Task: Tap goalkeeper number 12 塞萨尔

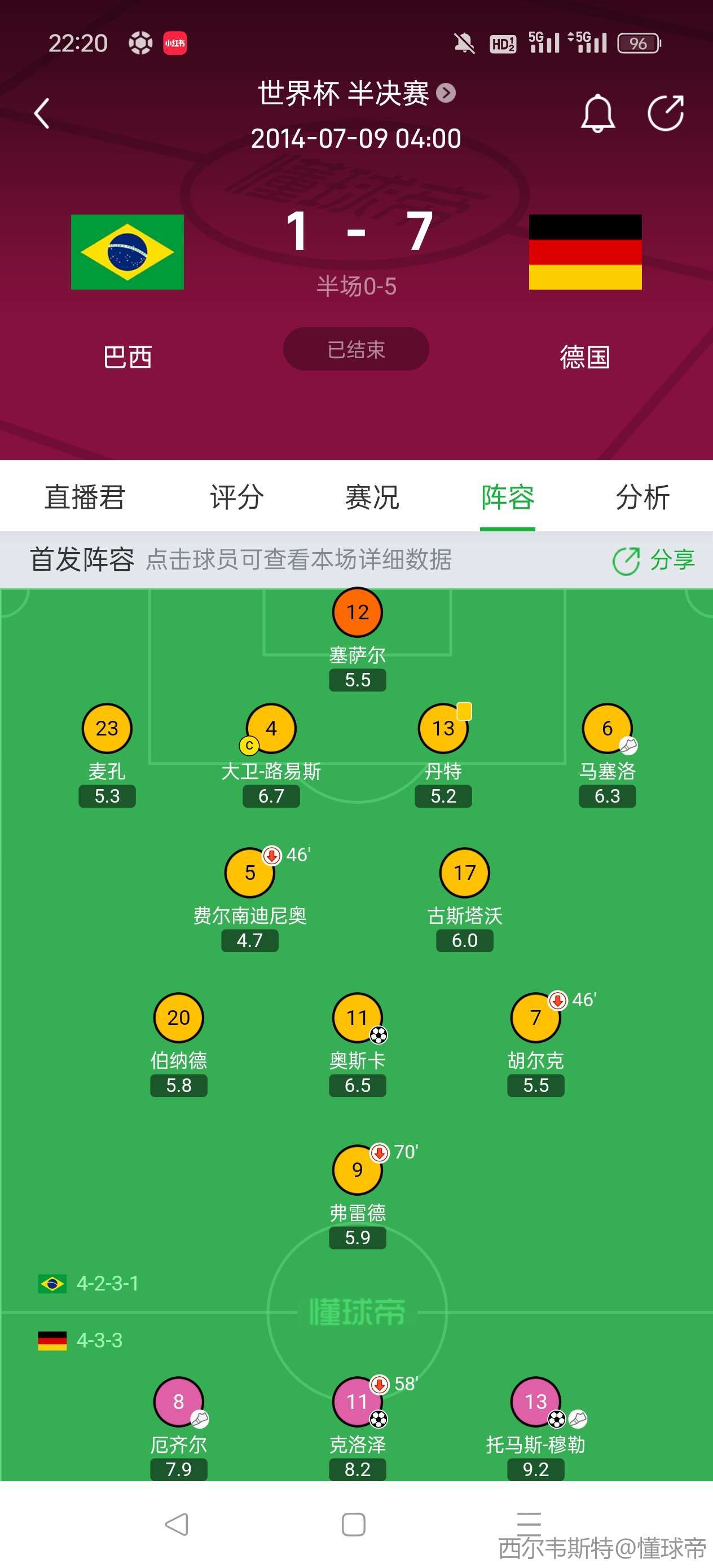Action: 358,613
